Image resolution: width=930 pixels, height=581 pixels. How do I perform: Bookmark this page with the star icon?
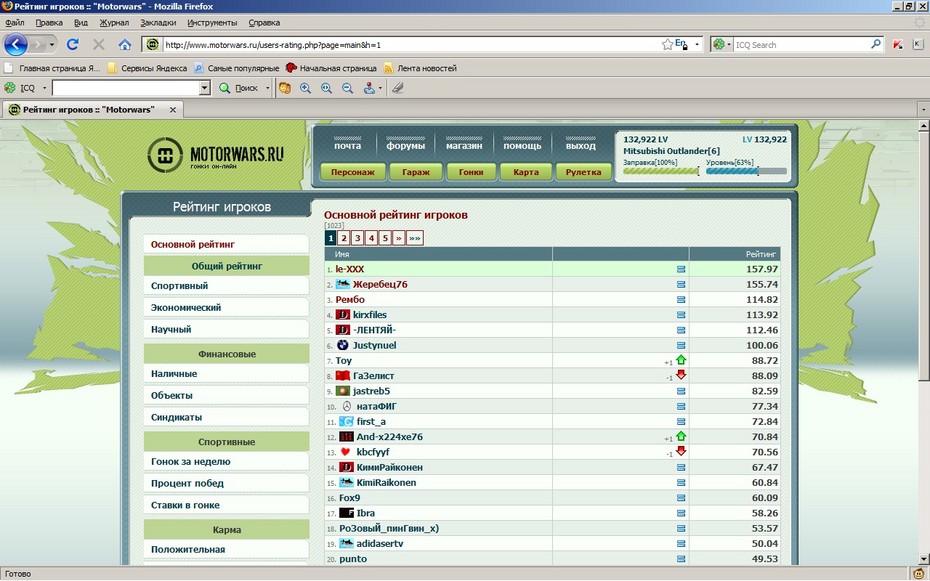667,45
